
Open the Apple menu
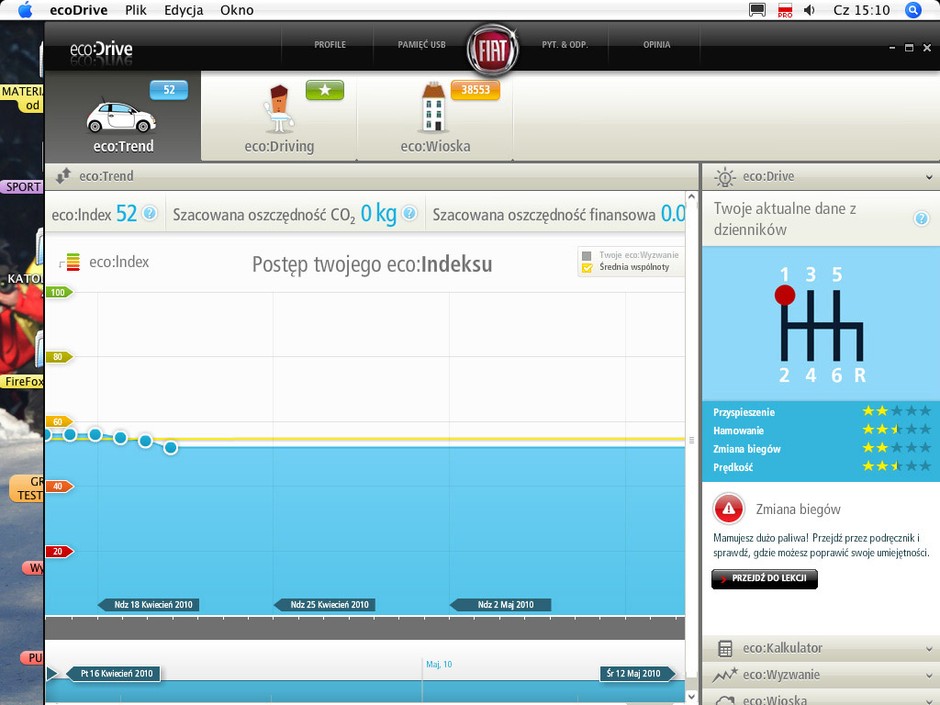[25, 10]
